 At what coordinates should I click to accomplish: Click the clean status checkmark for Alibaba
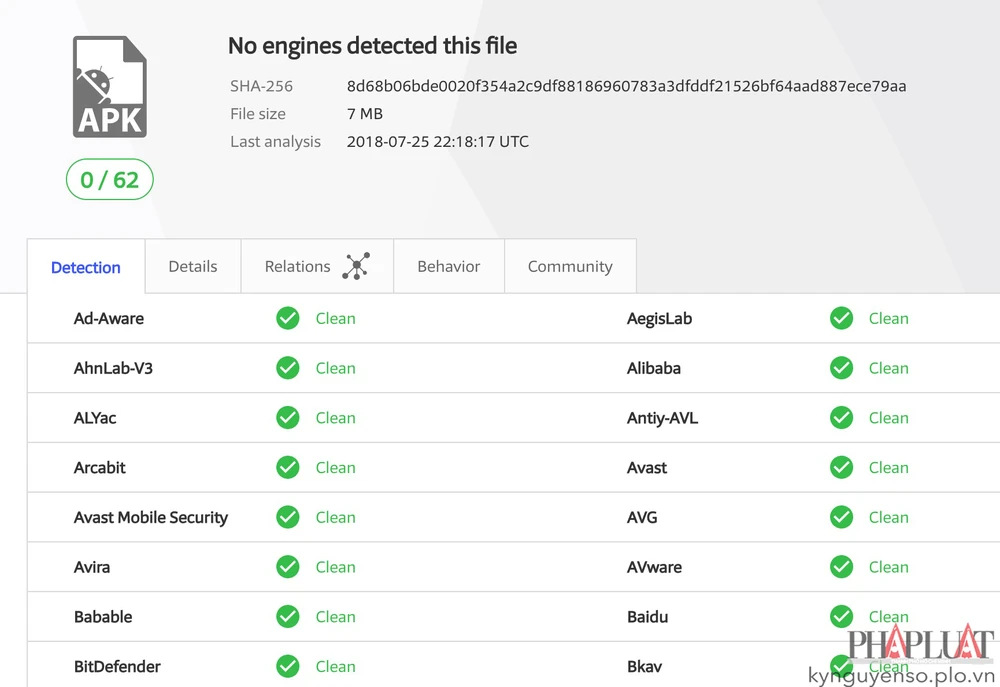point(841,368)
